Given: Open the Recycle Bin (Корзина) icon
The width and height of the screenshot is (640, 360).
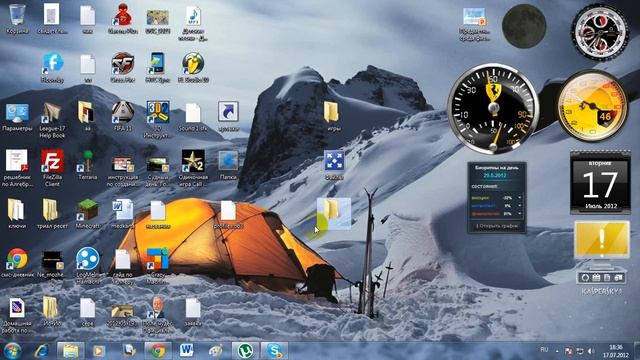Looking at the screenshot, I should click(17, 18).
